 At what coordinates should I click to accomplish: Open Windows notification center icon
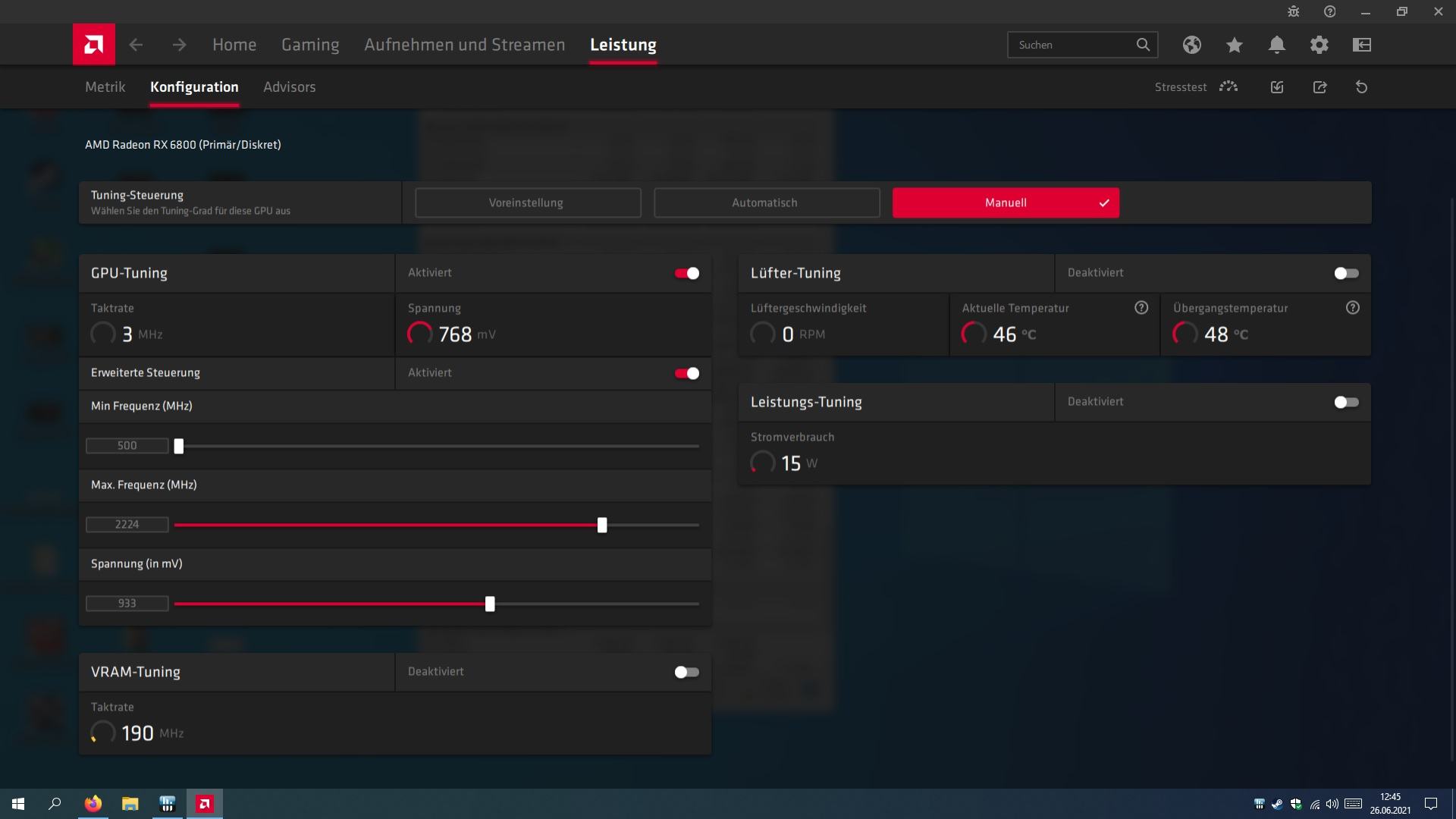click(x=1431, y=804)
